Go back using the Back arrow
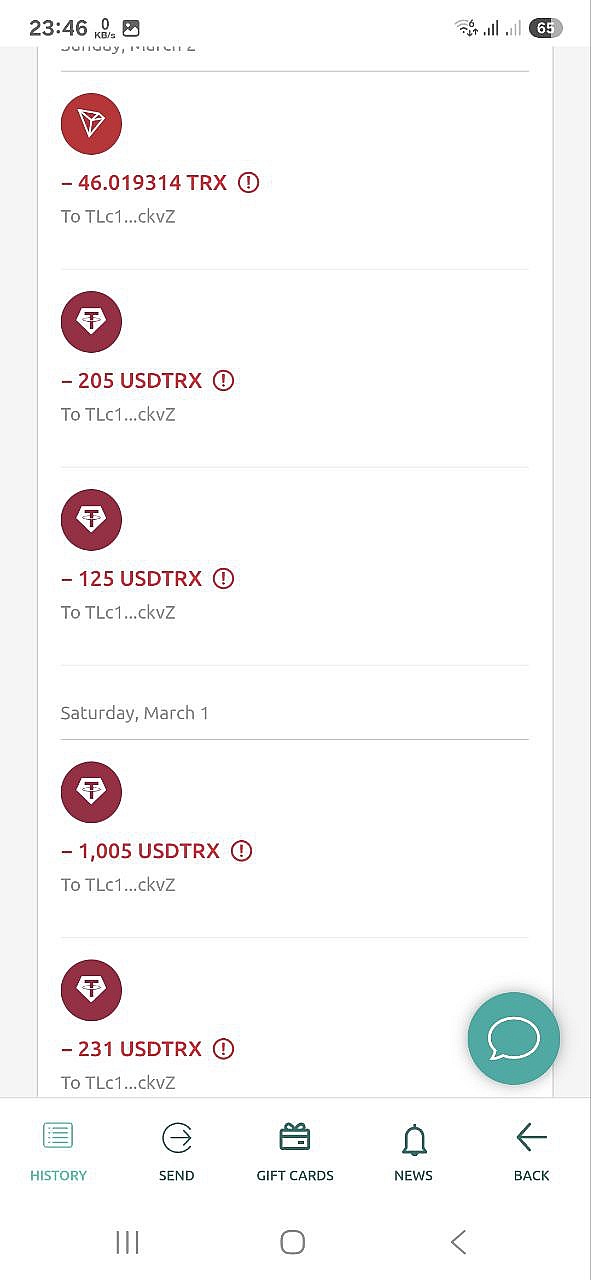Image resolution: width=591 pixels, height=1280 pixels. click(x=531, y=1152)
